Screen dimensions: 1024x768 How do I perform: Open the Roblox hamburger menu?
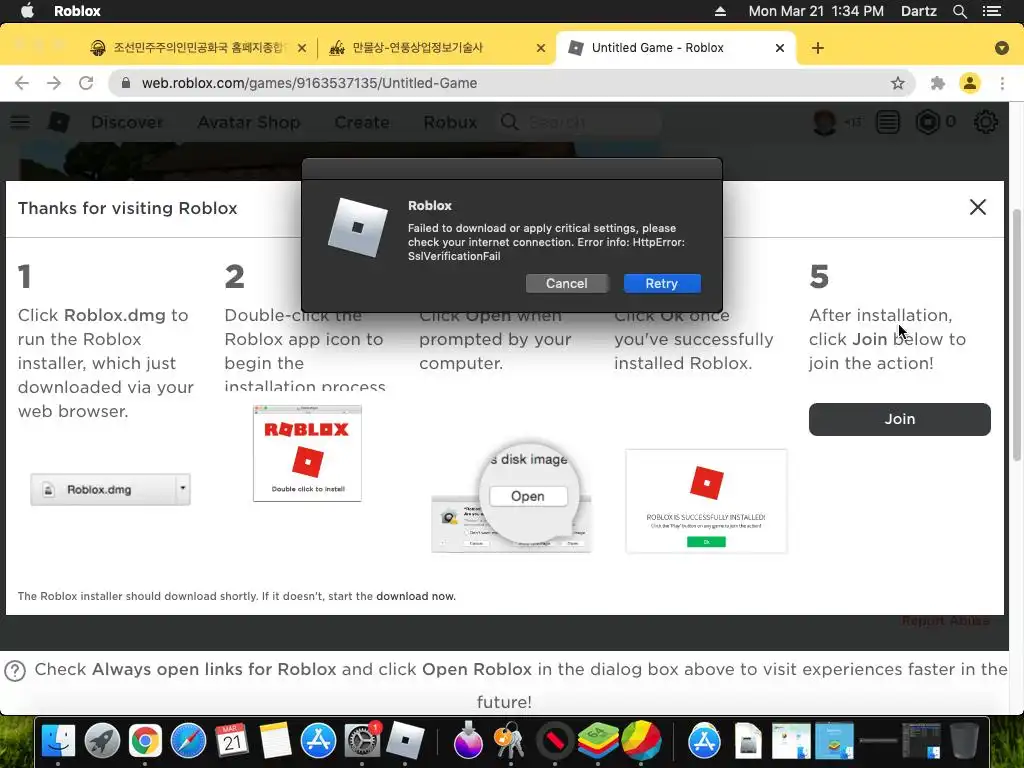[x=20, y=122]
